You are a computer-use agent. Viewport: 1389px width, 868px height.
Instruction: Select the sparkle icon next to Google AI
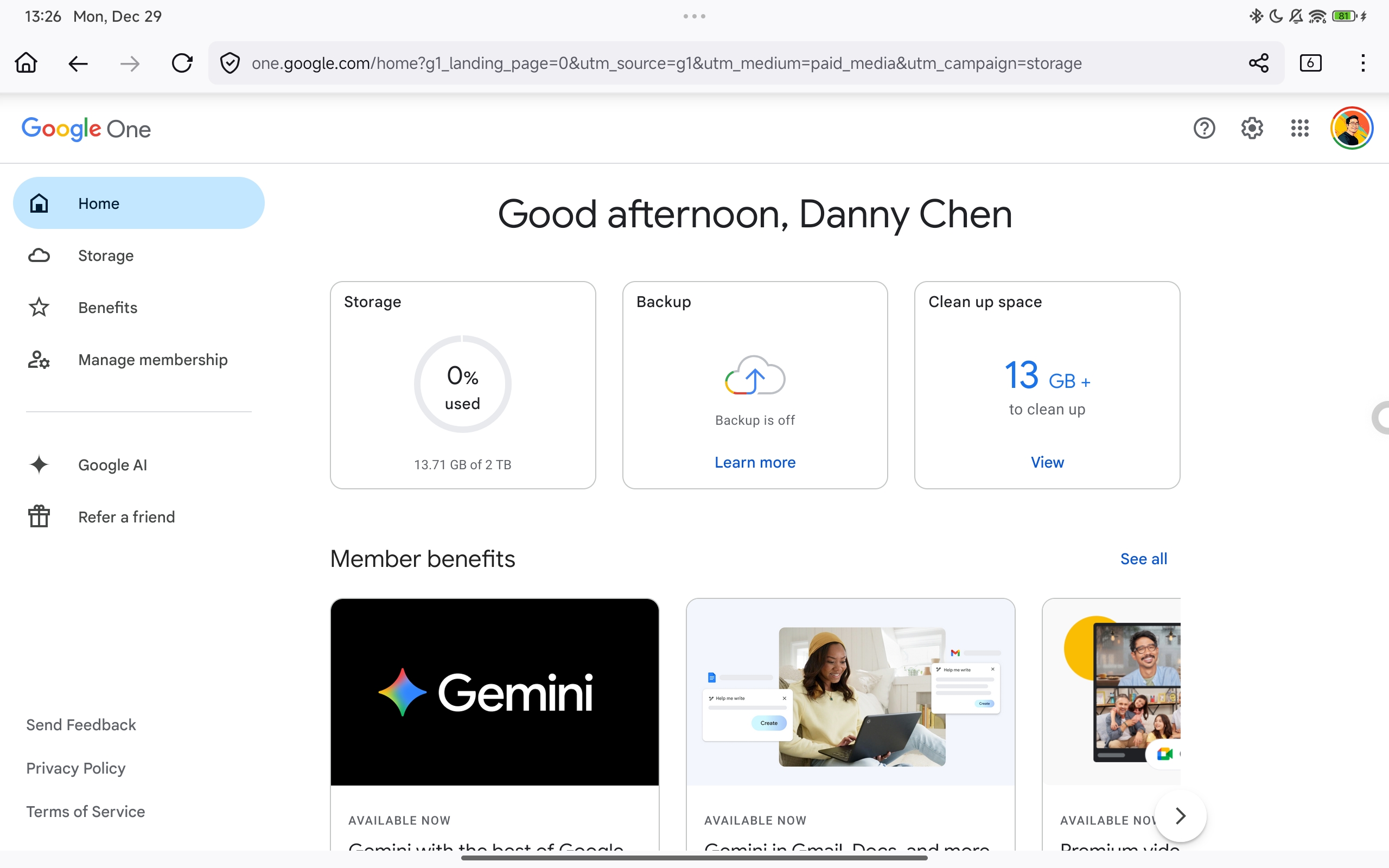click(x=39, y=464)
